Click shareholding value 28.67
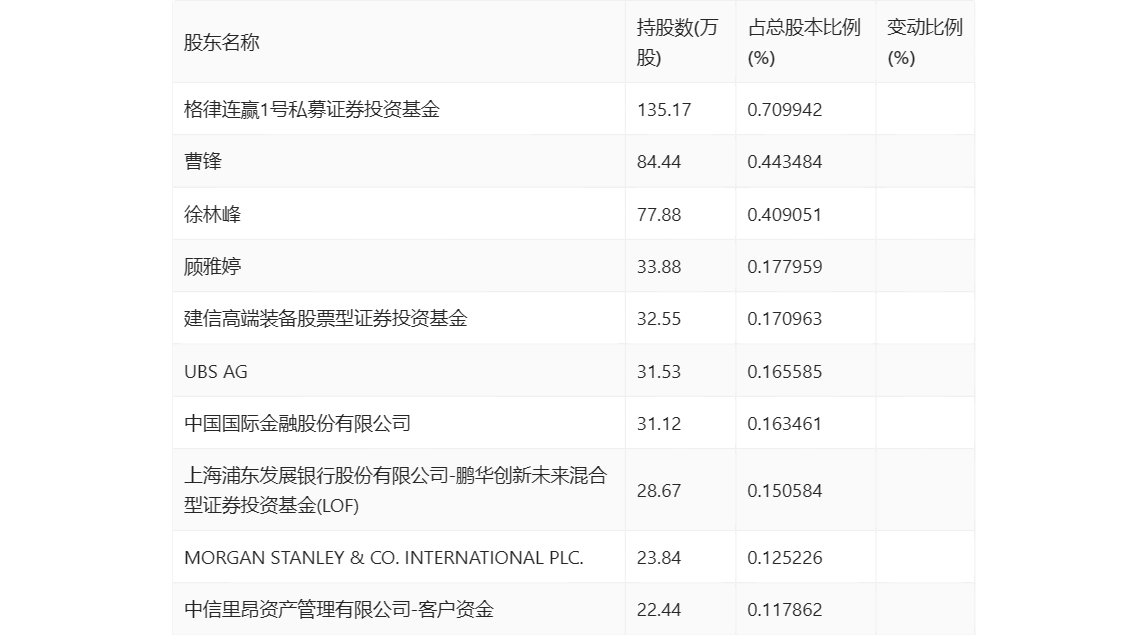This screenshot has width=1148, height=635. [x=659, y=491]
